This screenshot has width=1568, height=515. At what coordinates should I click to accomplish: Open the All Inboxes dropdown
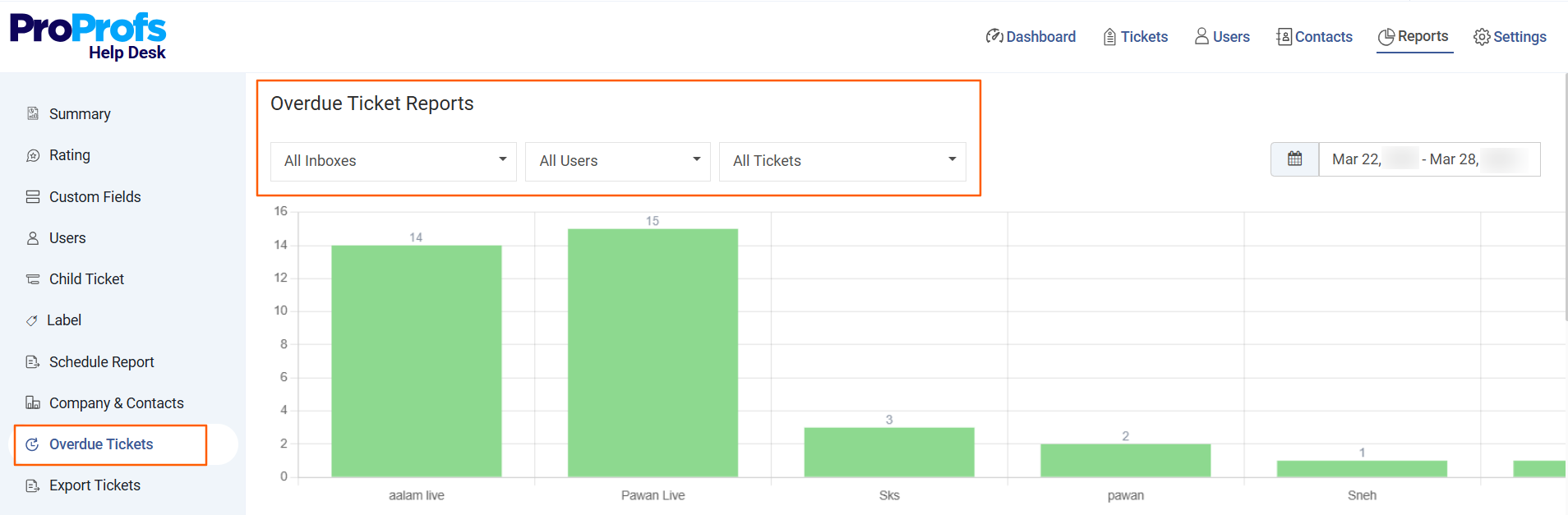click(394, 161)
